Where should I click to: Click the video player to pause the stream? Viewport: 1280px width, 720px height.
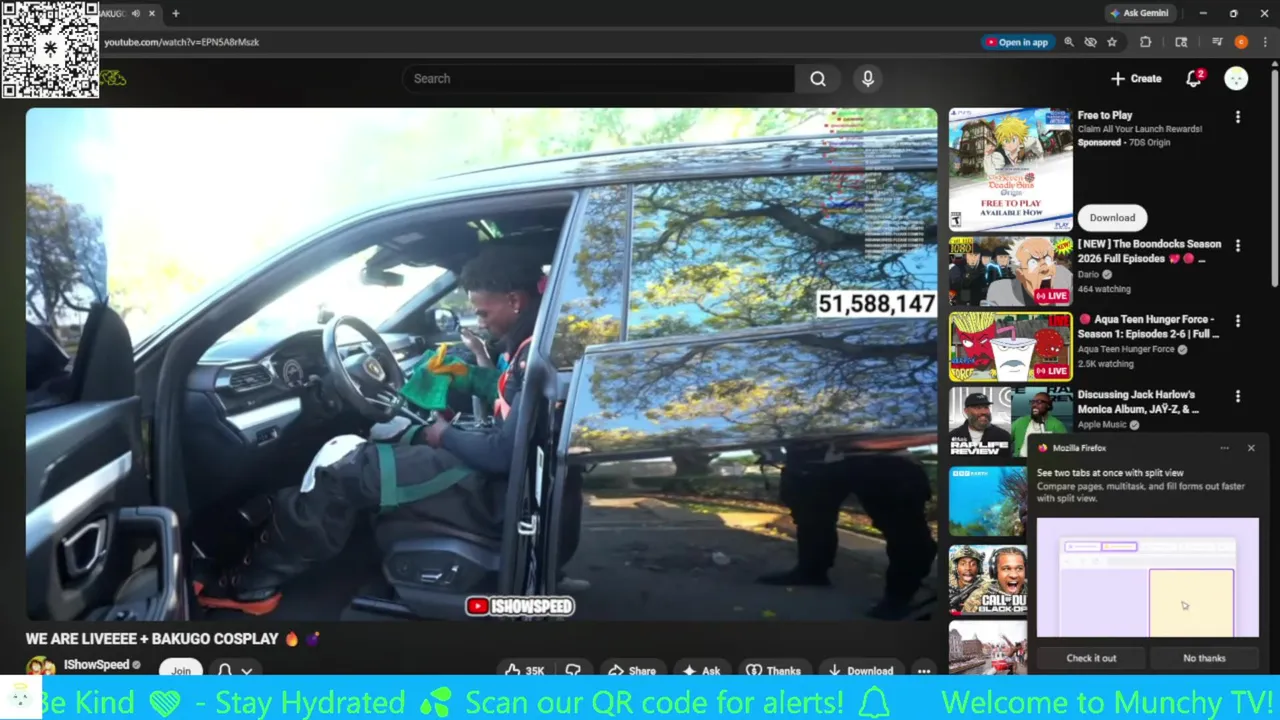coord(481,364)
